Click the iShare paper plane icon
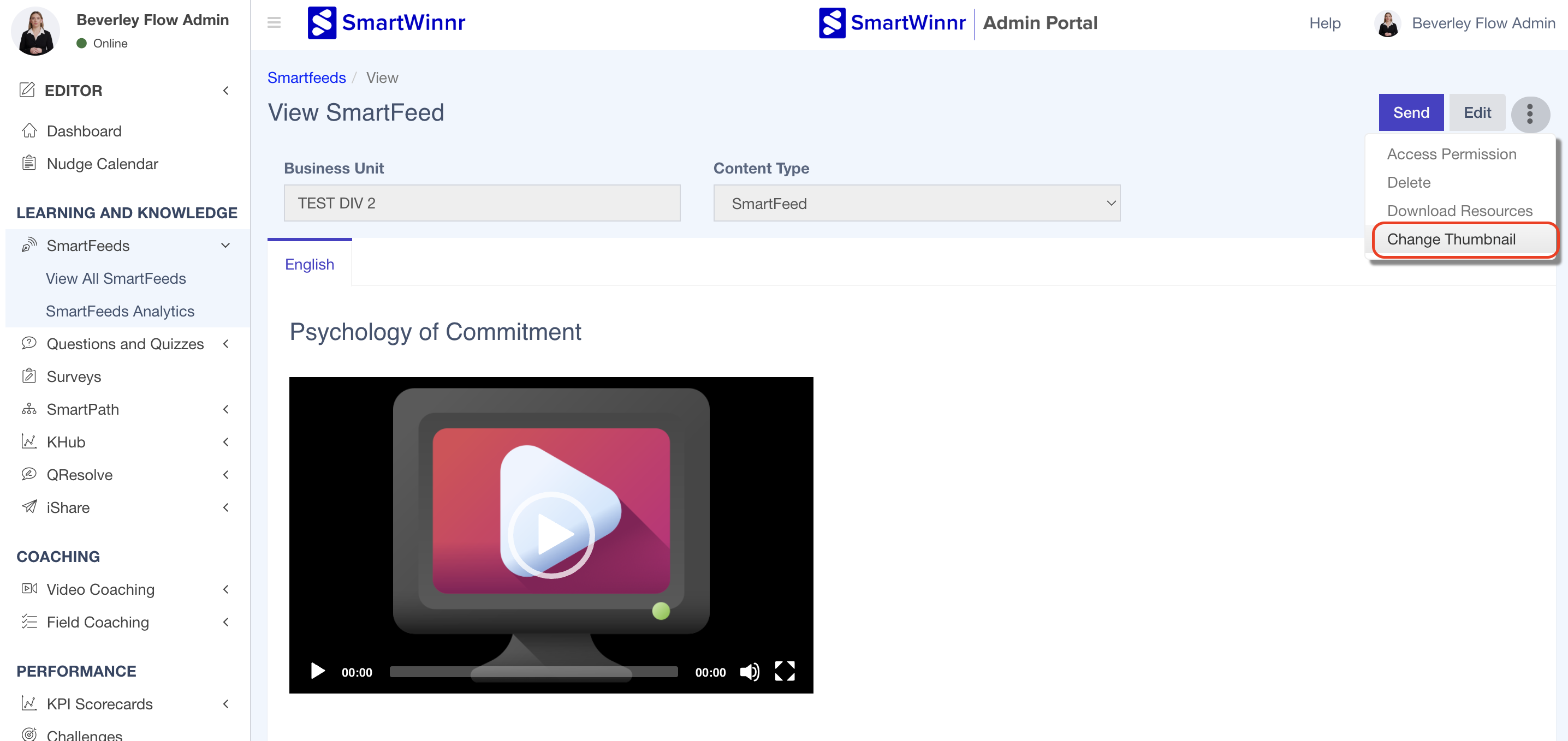This screenshot has height=741, width=1568. (x=29, y=507)
